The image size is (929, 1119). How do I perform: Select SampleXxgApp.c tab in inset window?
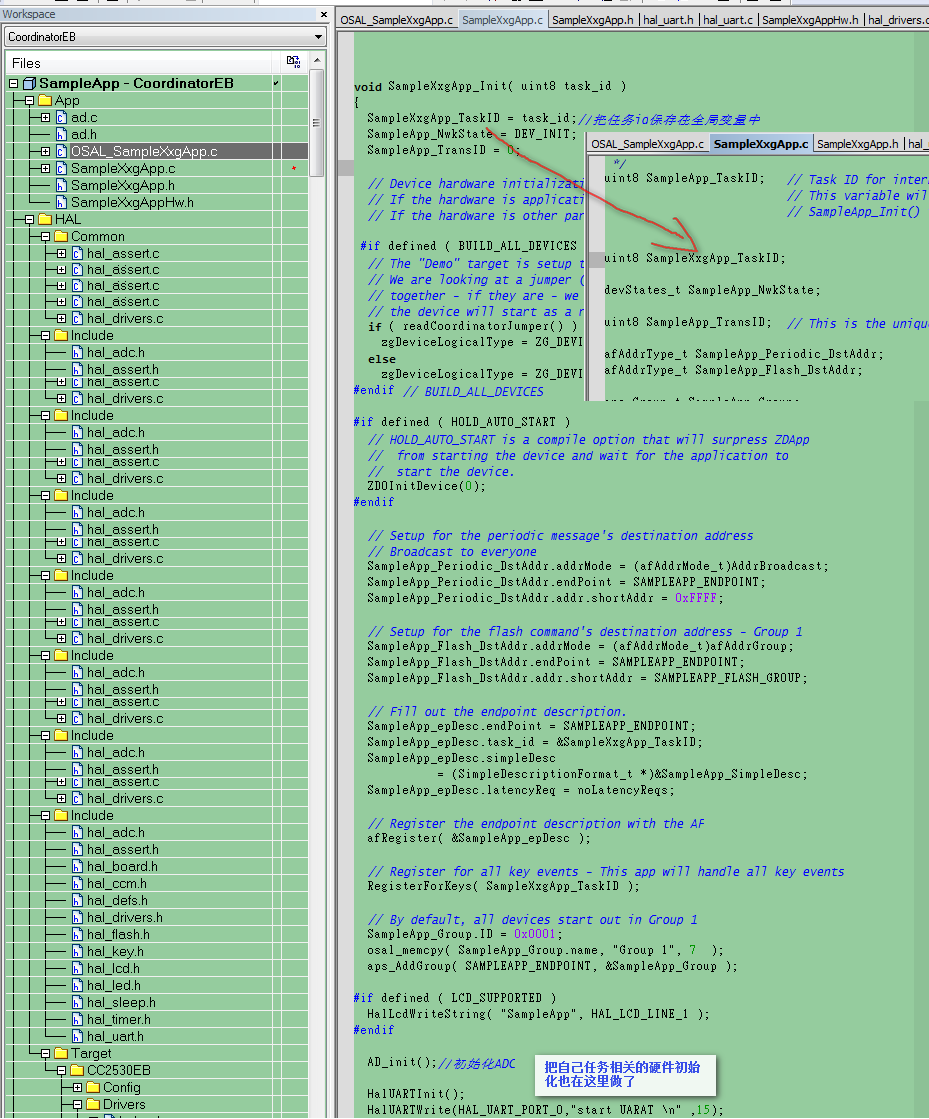(x=761, y=144)
